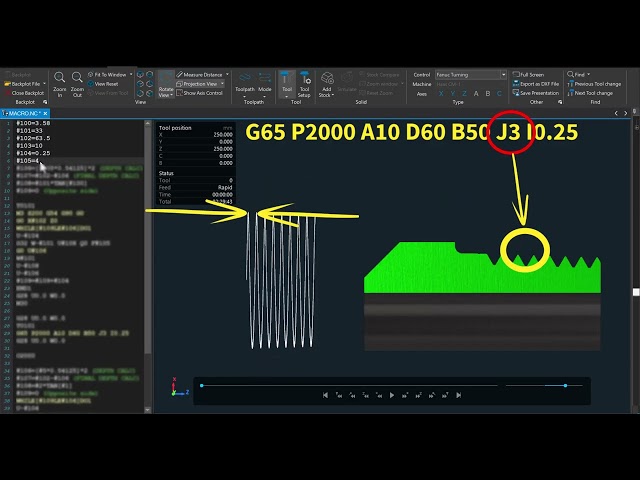
Task: Click the second view cube in top row
Action: coord(150,74)
